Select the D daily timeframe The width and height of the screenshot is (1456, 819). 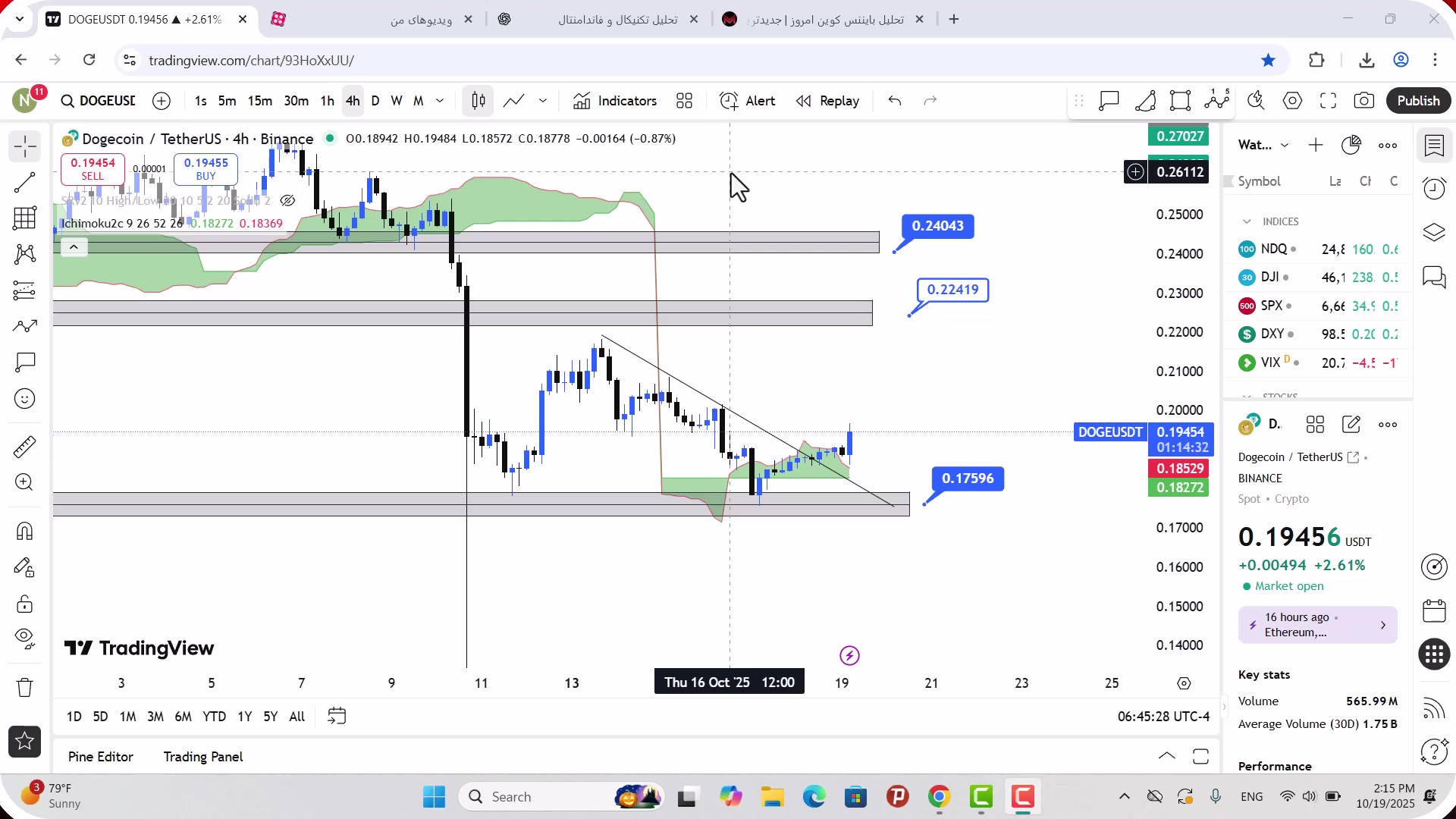coord(375,101)
